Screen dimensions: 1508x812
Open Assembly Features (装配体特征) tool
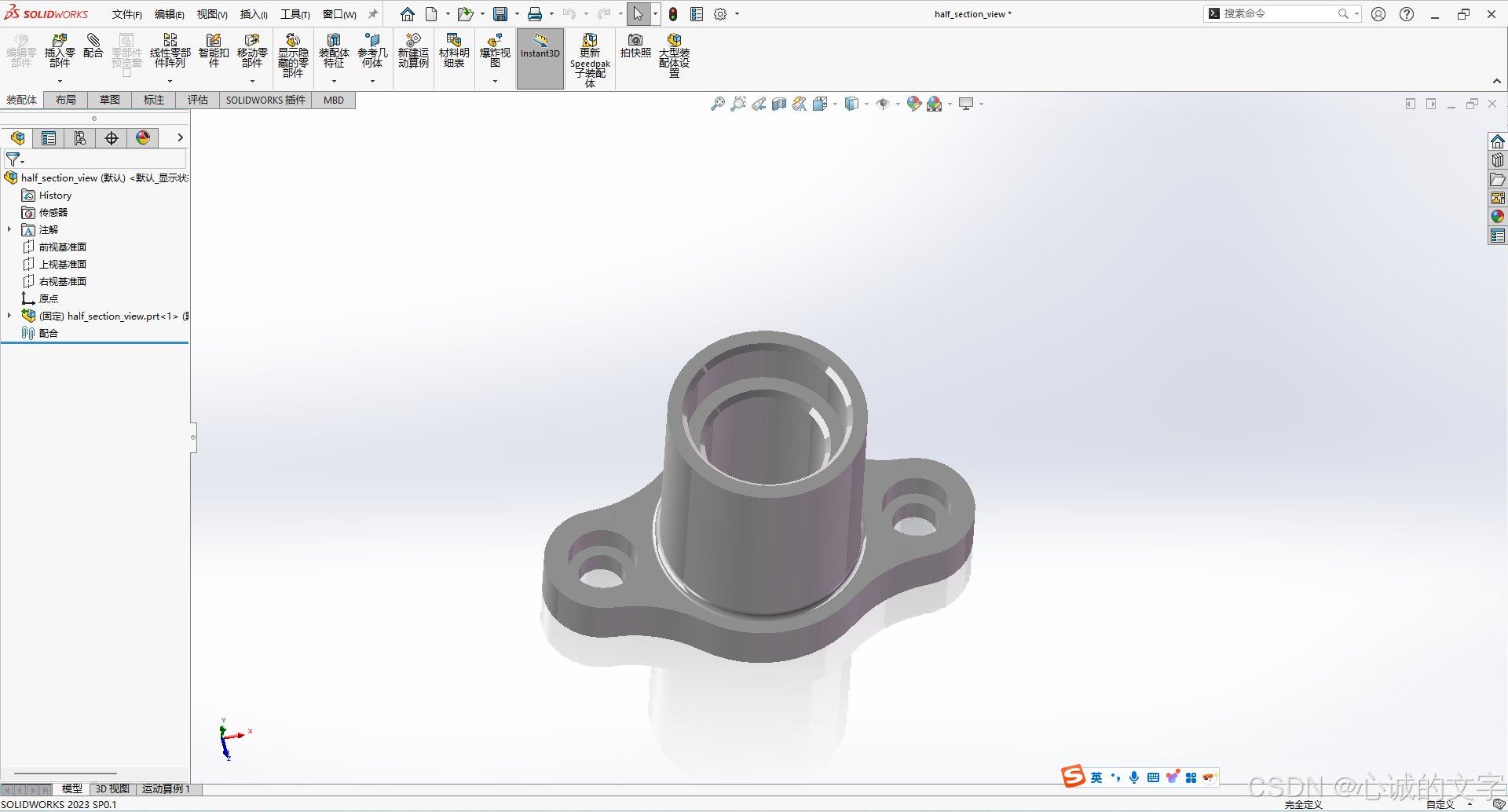[334, 50]
